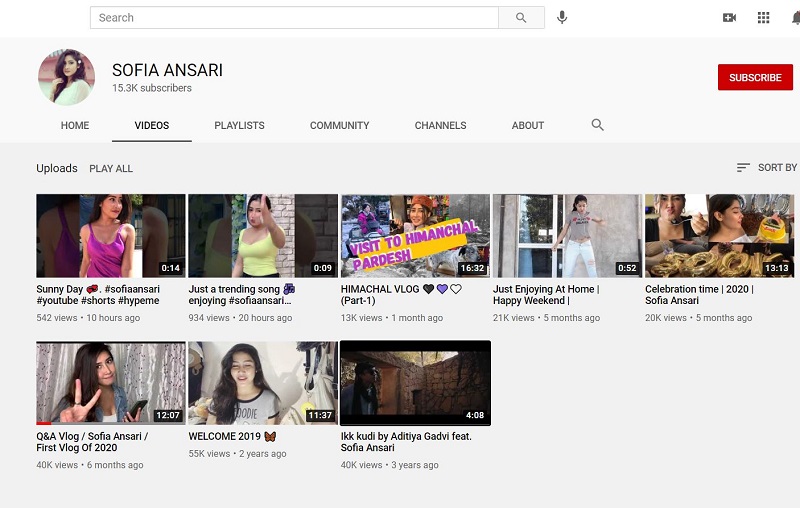Activate voice search microphone icon
The image size is (800, 508).
(x=562, y=17)
